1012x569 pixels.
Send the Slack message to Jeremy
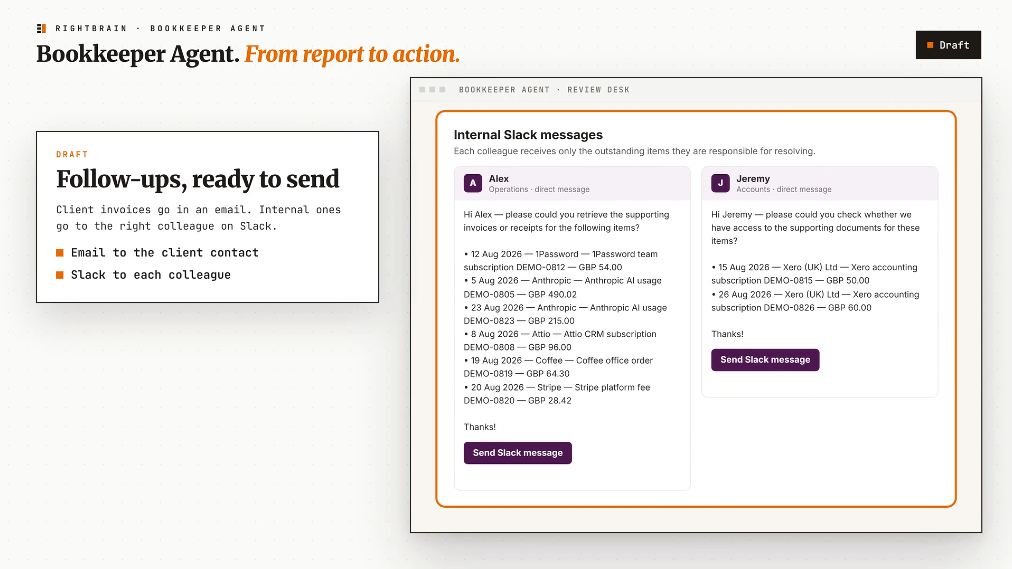coord(765,360)
